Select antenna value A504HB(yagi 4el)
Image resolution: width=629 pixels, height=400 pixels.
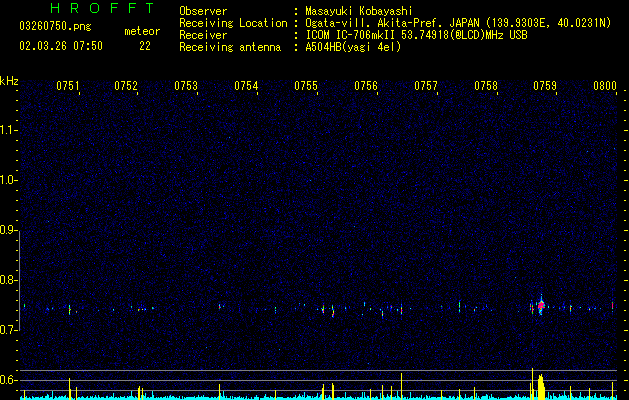coord(353,47)
